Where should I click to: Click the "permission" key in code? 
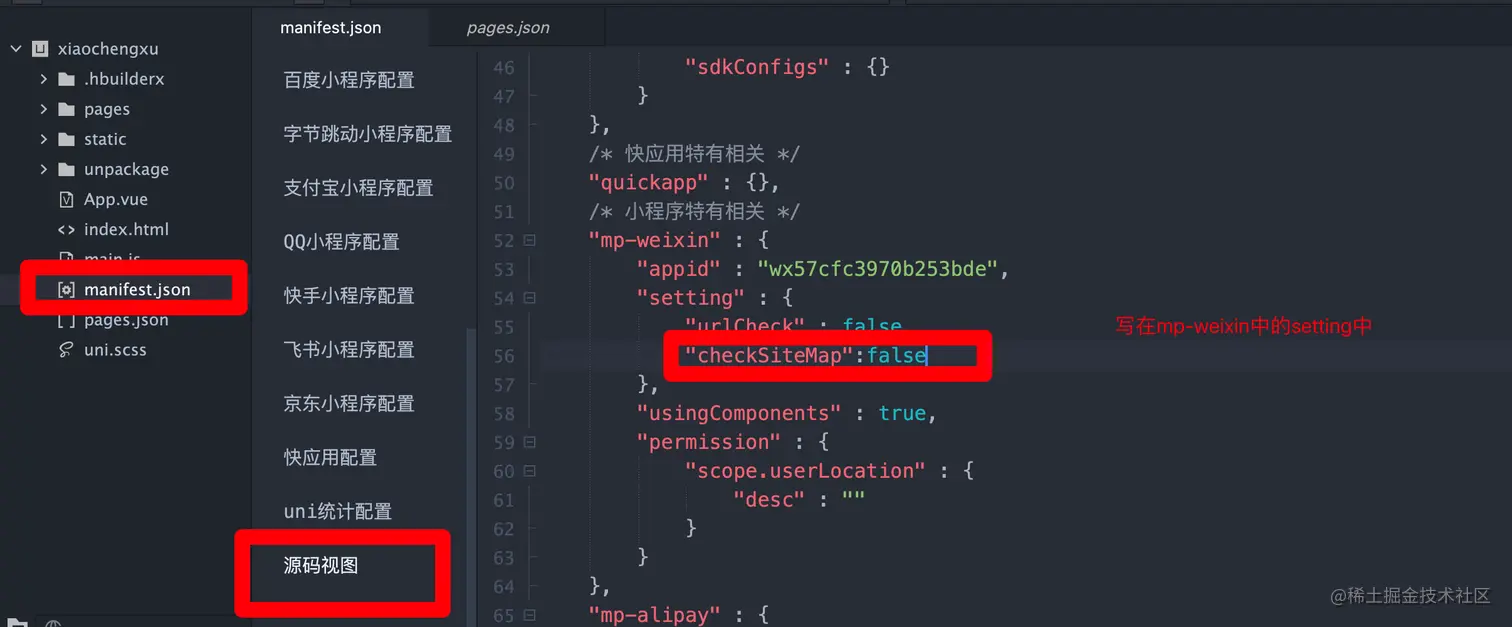click(x=709, y=442)
